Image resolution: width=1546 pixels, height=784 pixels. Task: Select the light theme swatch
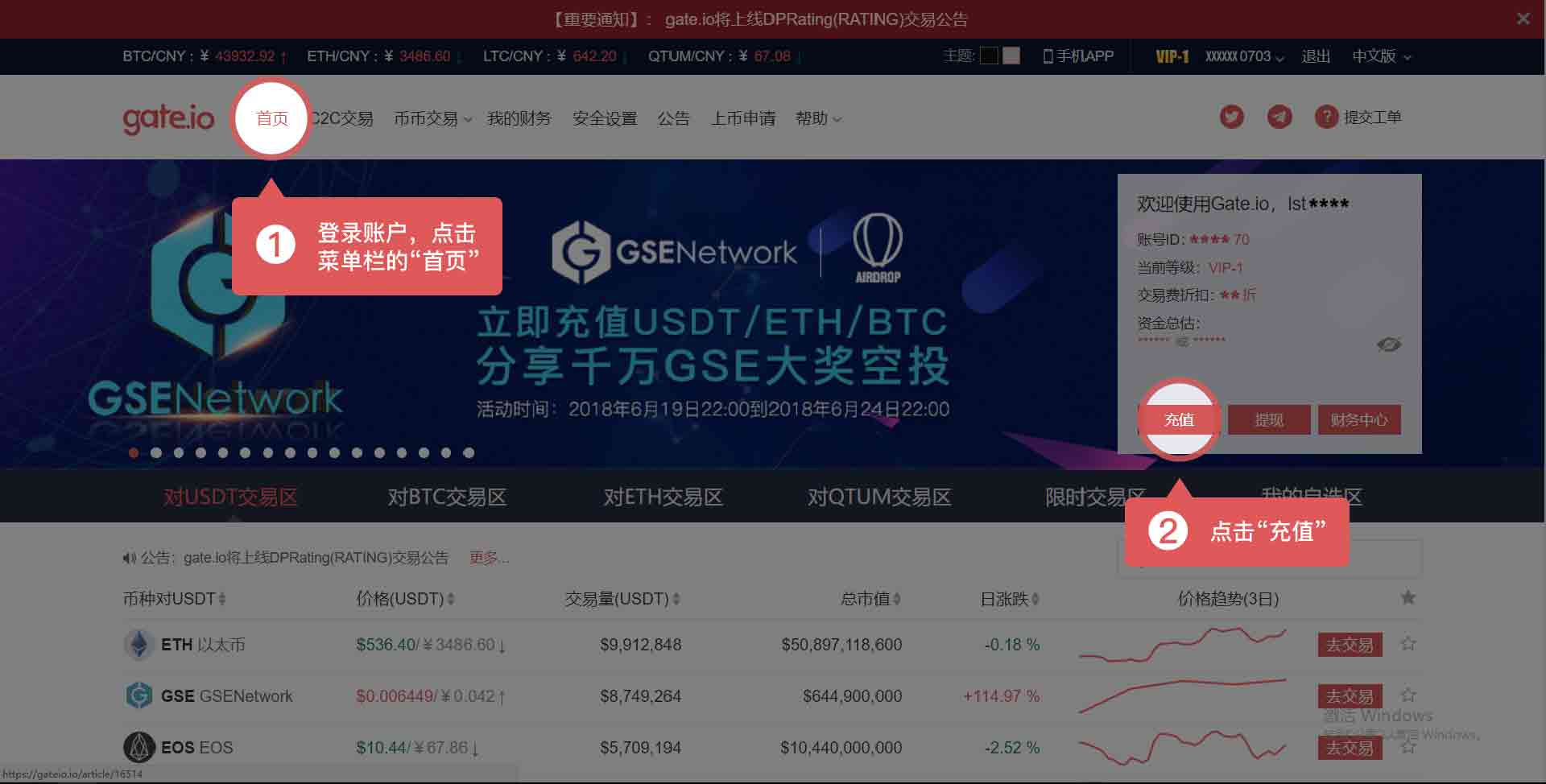(1011, 56)
